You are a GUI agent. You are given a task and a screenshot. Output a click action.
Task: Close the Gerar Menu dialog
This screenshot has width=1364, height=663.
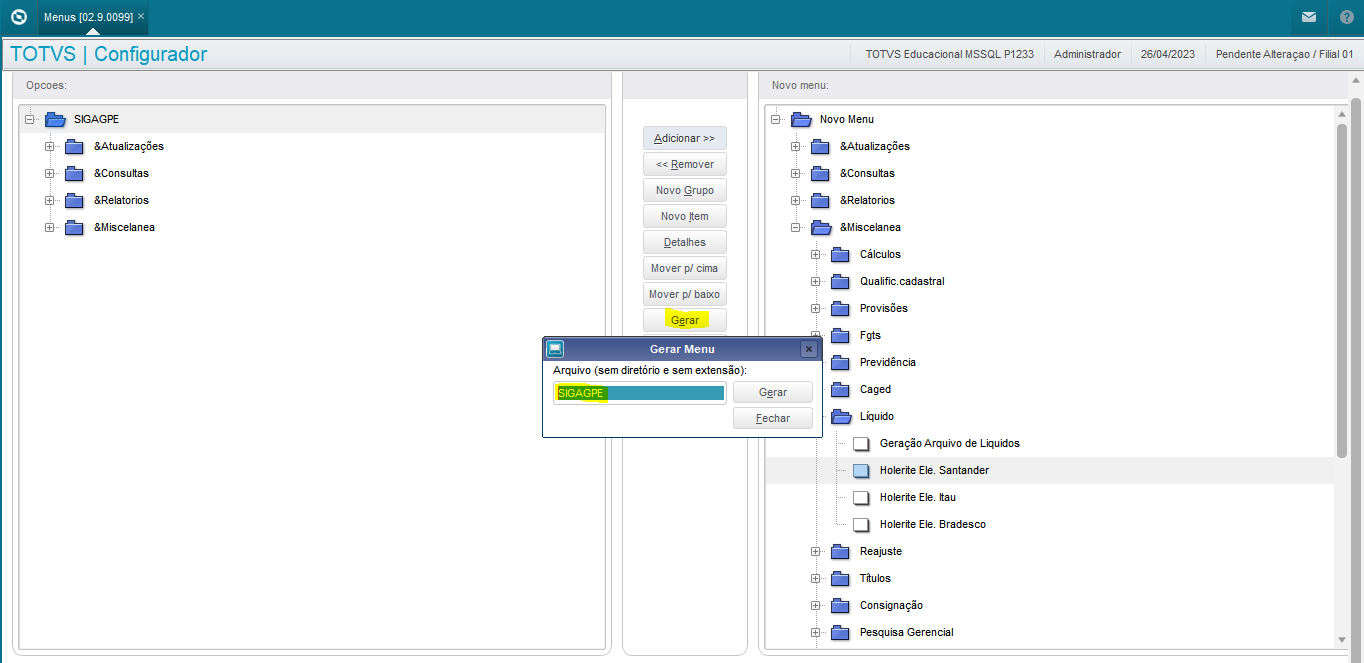(x=809, y=349)
